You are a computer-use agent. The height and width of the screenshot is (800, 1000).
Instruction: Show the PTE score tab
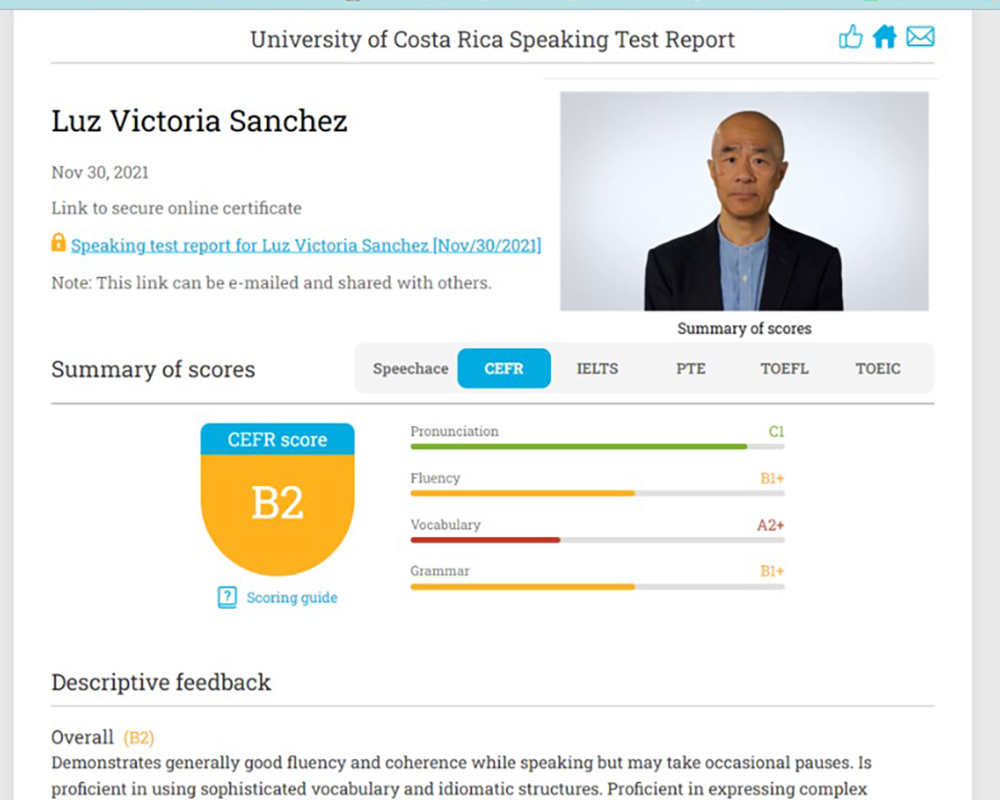point(691,369)
